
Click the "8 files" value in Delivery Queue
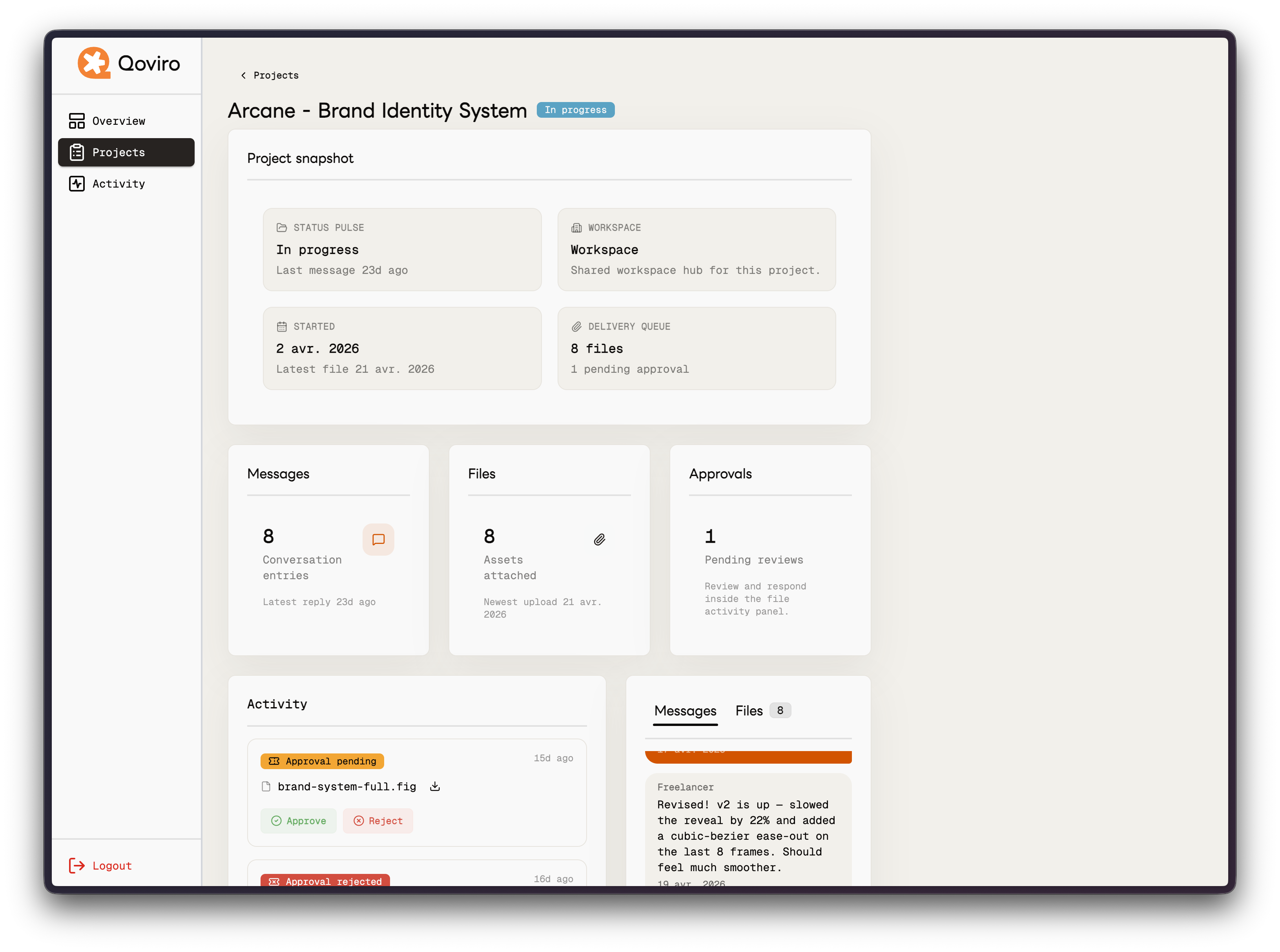coord(596,348)
